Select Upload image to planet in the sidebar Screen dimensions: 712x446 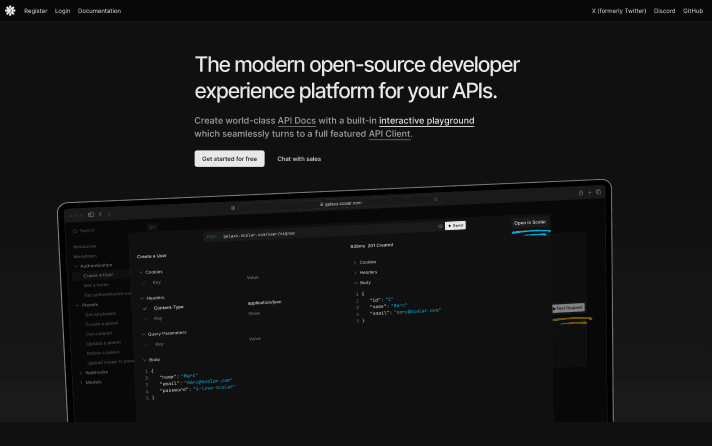coord(110,362)
